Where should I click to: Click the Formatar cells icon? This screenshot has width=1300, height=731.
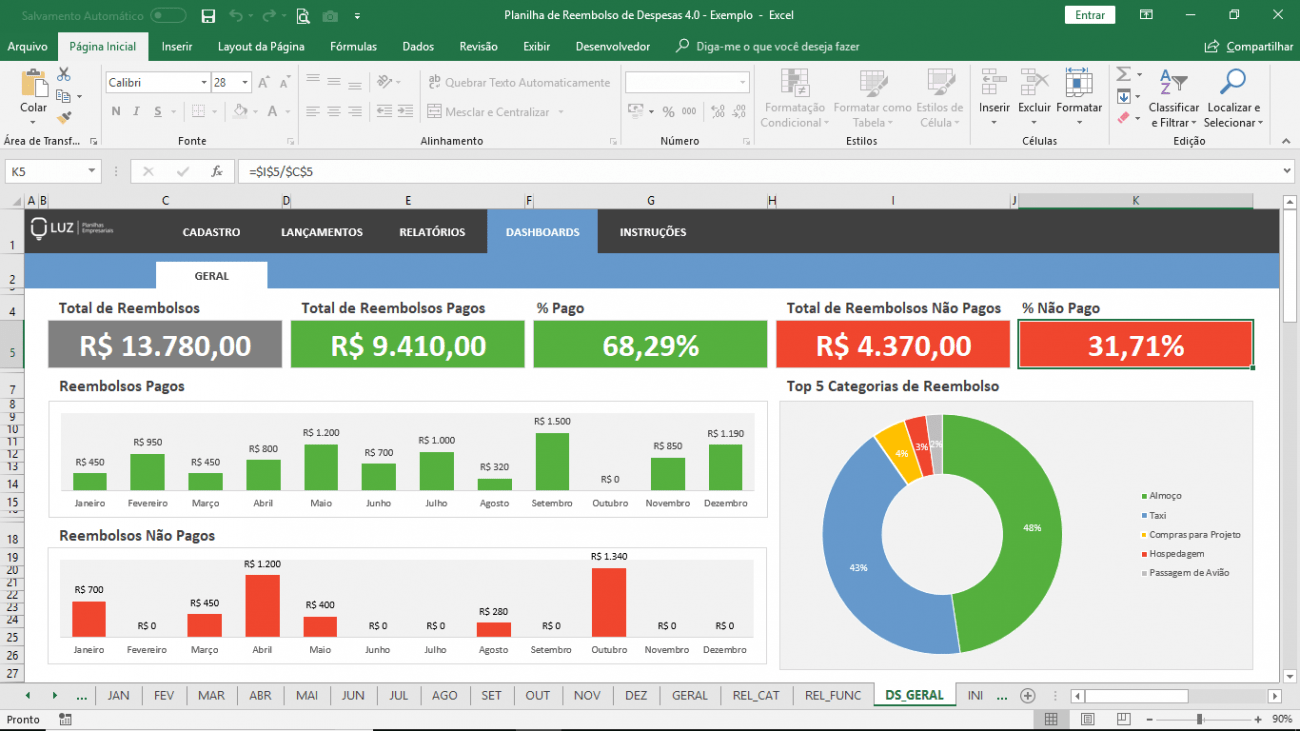[1078, 82]
